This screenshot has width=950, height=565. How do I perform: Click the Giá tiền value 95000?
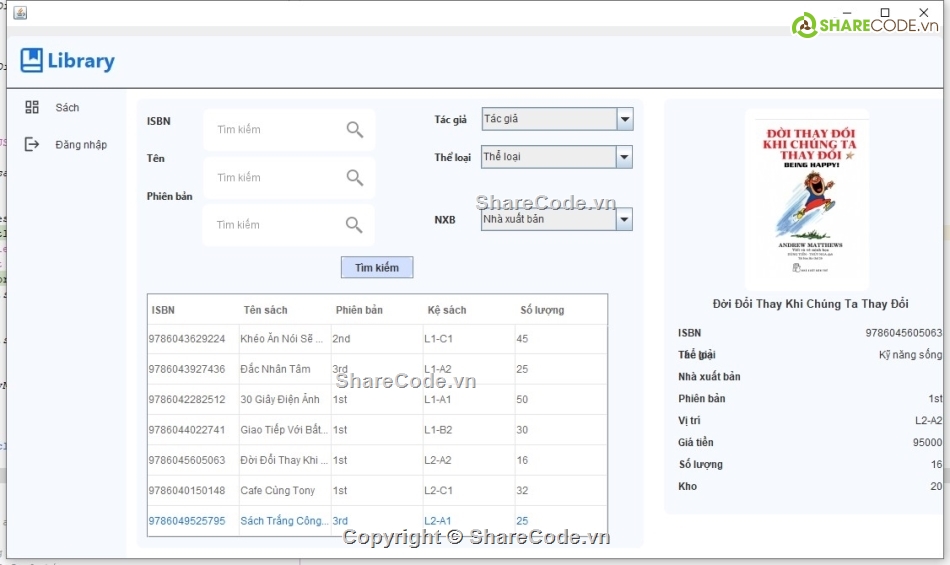coord(927,443)
